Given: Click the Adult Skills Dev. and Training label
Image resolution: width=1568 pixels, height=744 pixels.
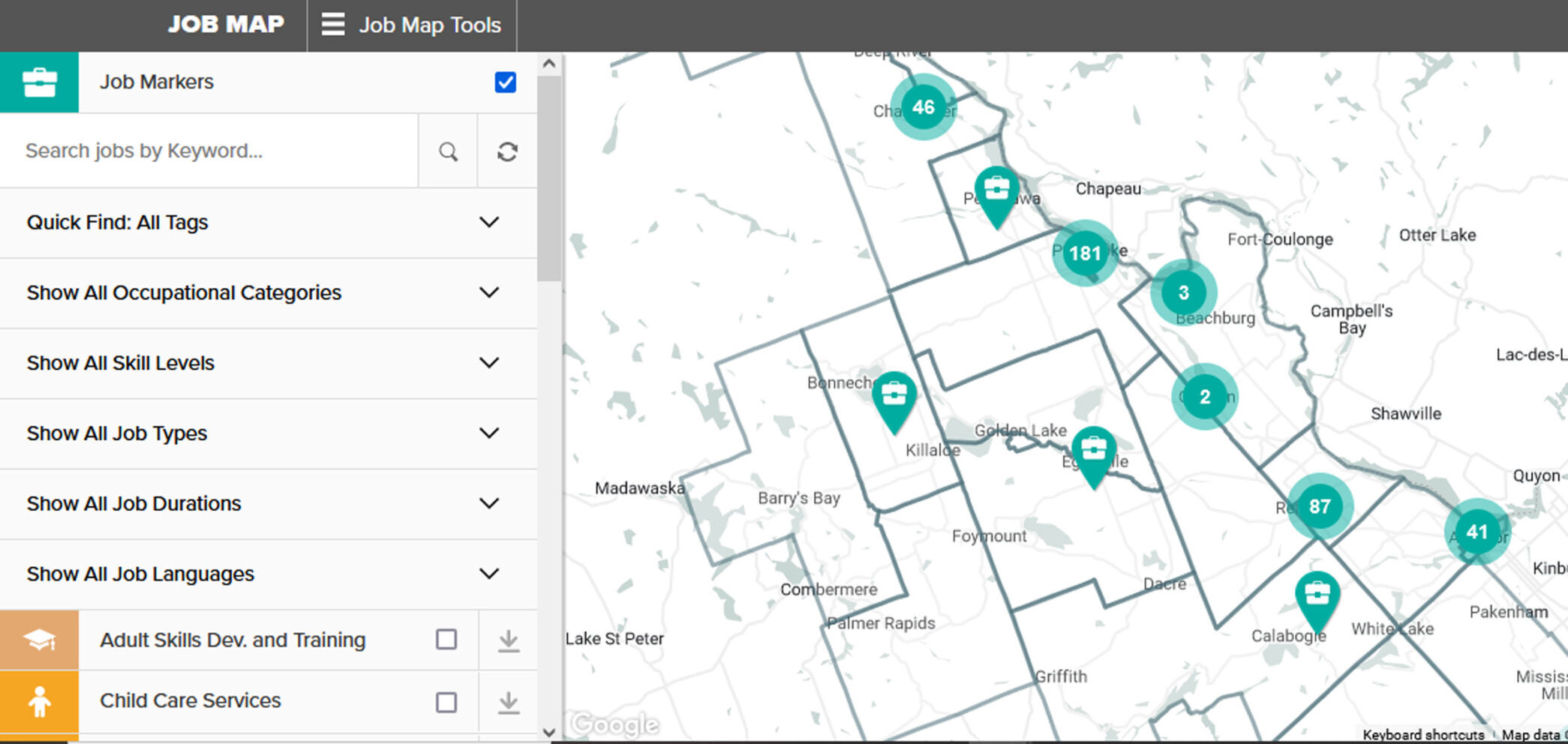Looking at the screenshot, I should click(233, 640).
